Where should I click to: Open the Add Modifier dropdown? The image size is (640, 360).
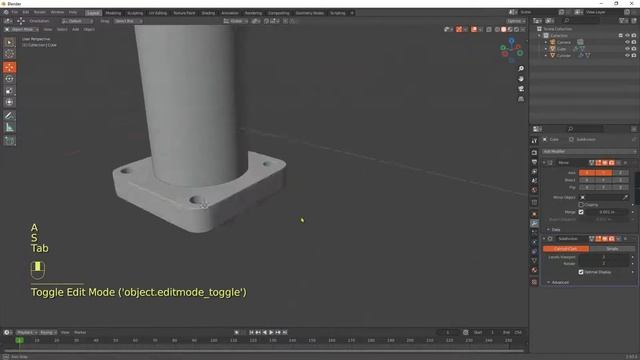tap(589, 151)
